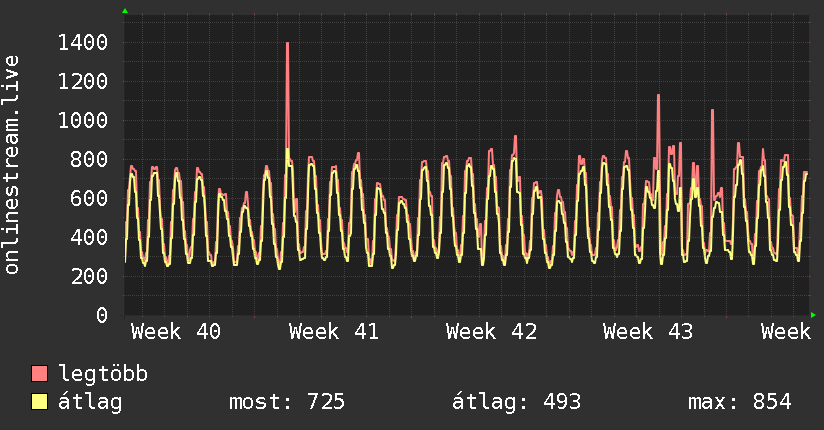Click the Week 43 axis label
Screen dimensions: 824x430
coord(648,332)
